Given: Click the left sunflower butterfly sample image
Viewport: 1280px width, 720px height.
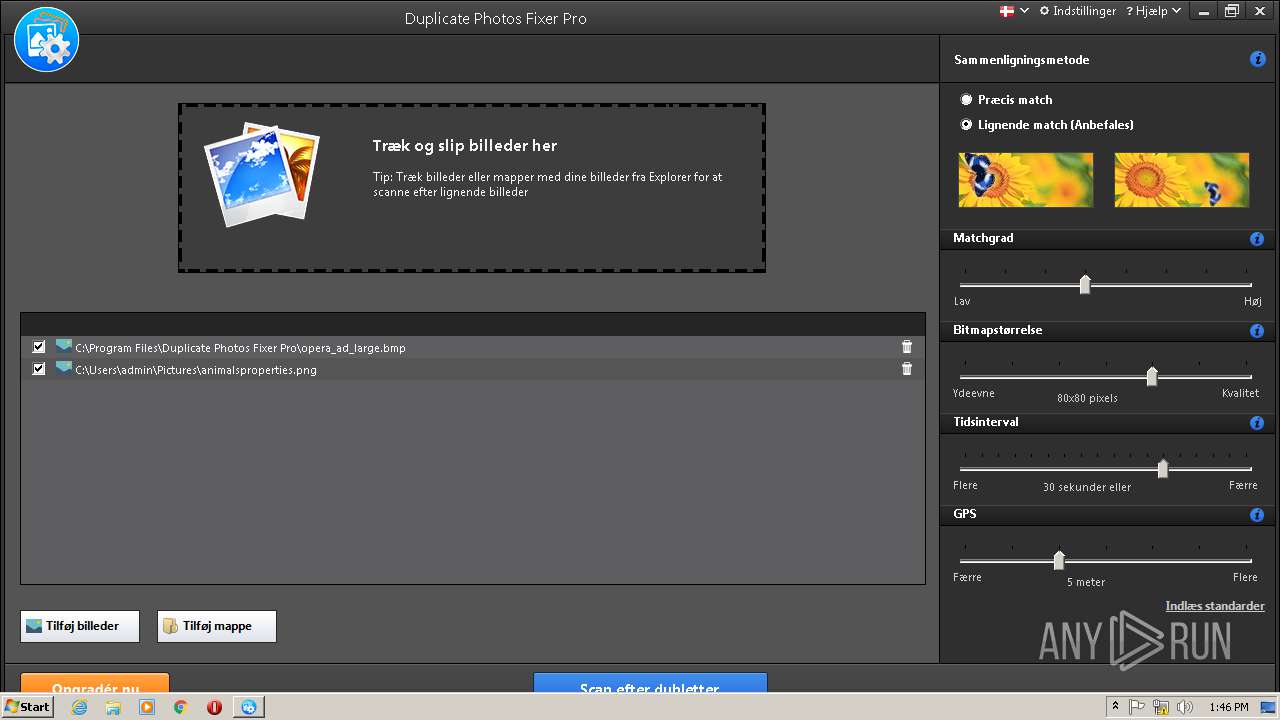Looking at the screenshot, I should pyautogui.click(x=1026, y=180).
